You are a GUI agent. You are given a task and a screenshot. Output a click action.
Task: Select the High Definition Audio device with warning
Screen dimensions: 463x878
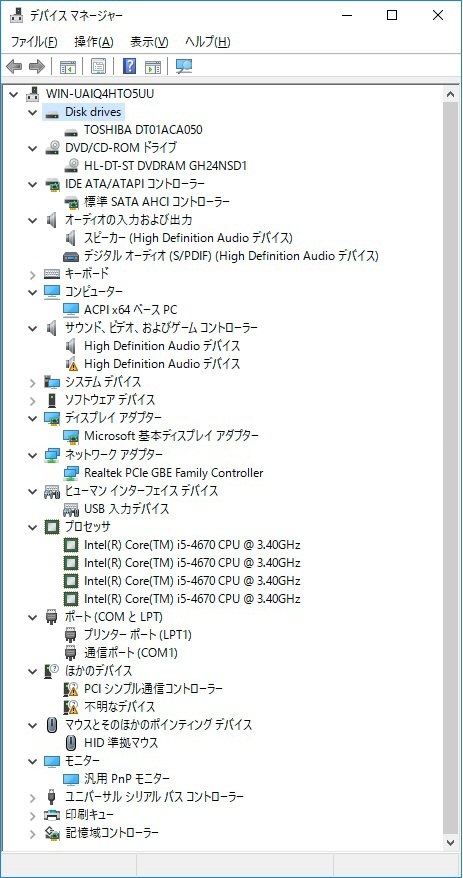162,364
